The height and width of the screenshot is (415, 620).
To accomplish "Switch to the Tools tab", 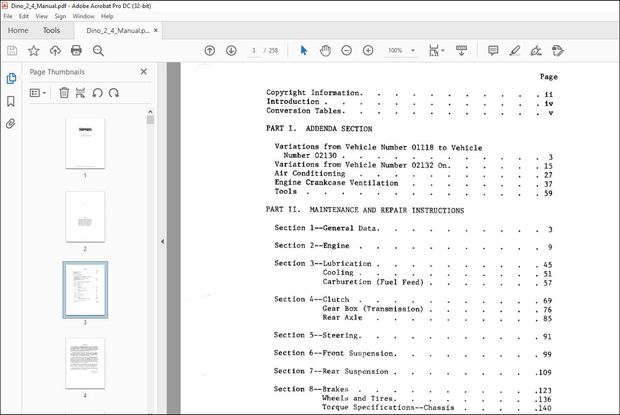I will (x=51, y=30).
